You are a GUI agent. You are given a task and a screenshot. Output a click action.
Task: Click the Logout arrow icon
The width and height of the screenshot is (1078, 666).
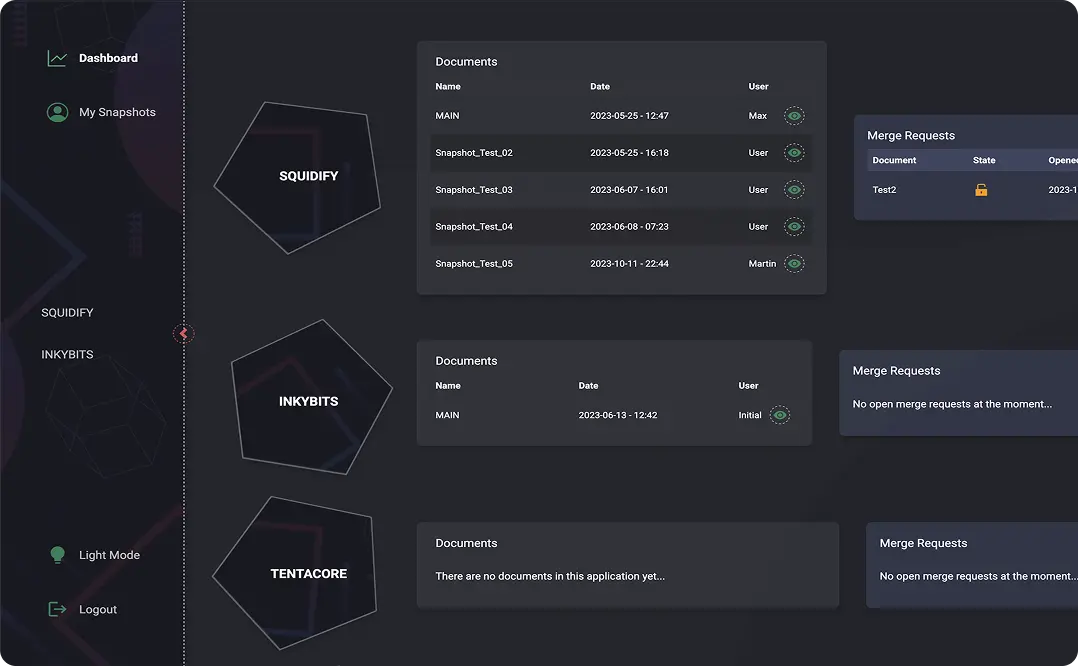[x=58, y=609]
